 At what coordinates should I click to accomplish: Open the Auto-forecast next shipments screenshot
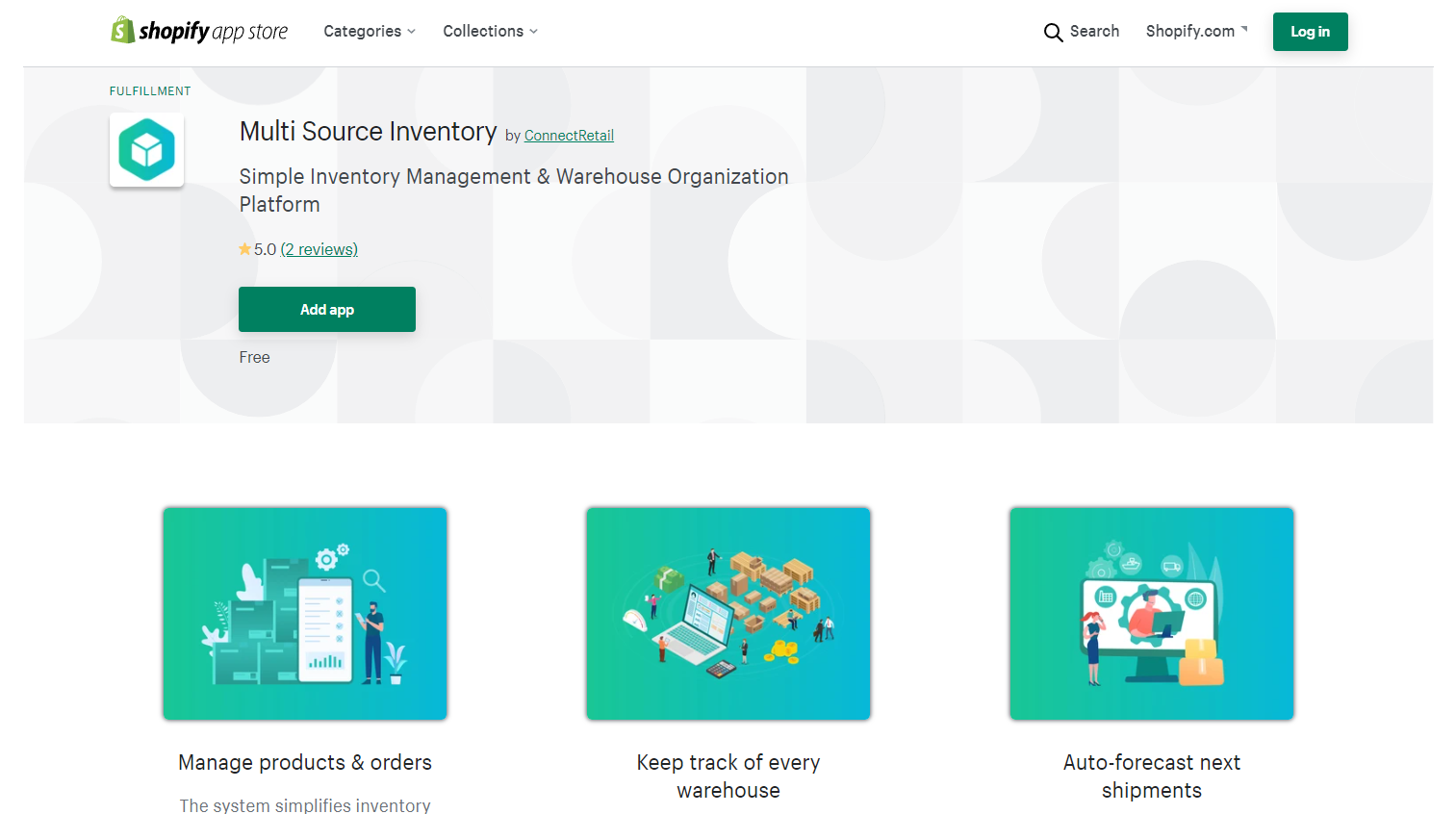click(1151, 613)
